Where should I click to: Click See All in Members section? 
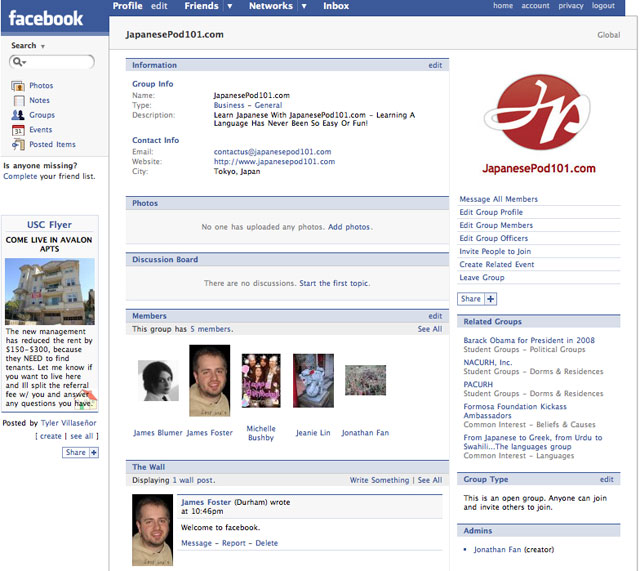point(430,329)
